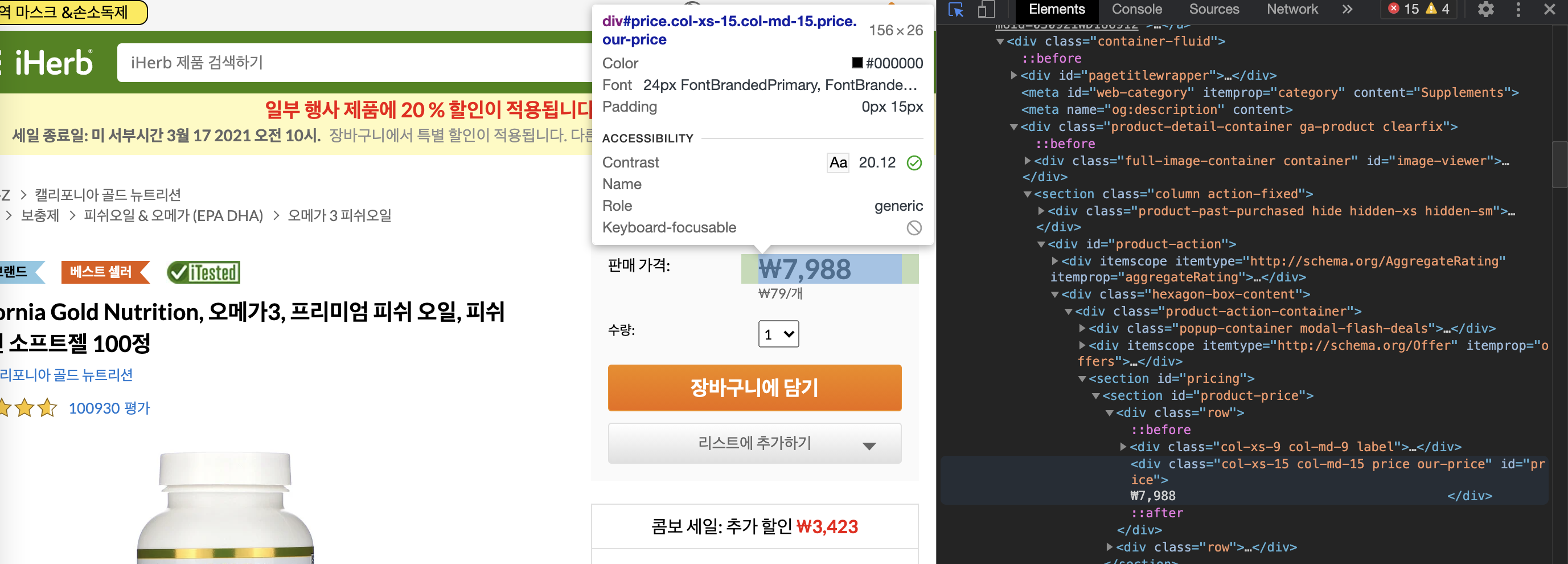Click the iTested badge

204,272
